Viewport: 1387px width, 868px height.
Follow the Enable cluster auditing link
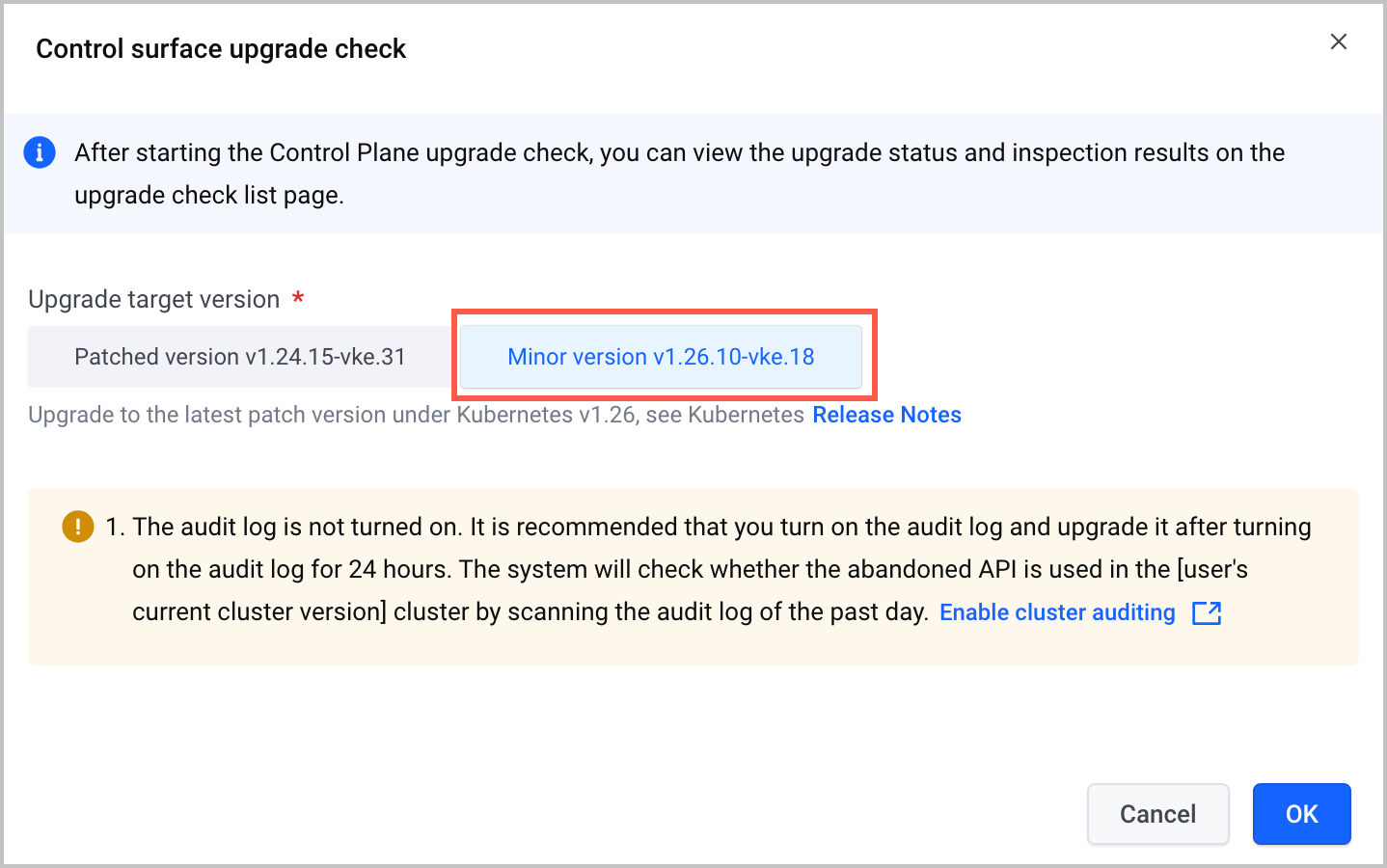pyautogui.click(x=1057, y=612)
